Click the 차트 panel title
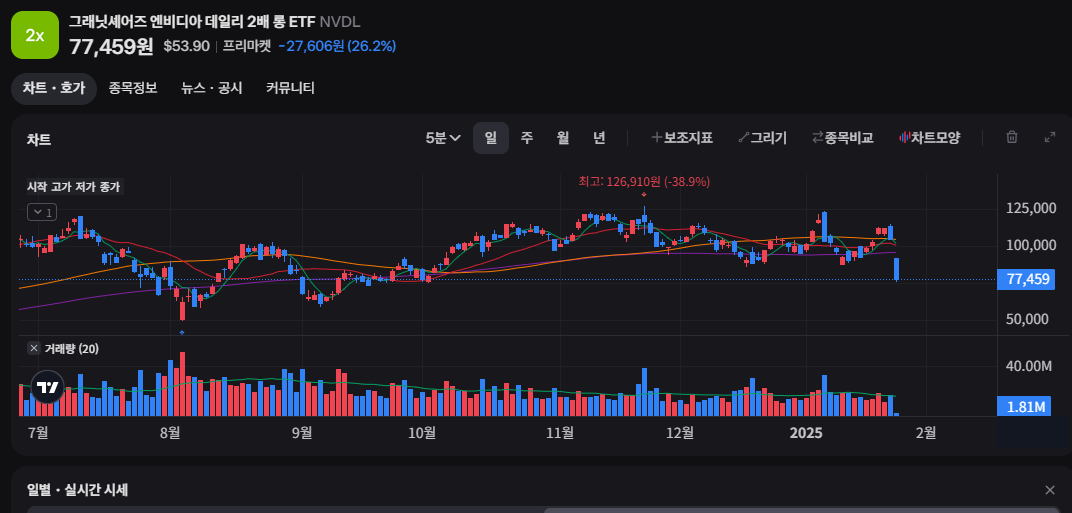The width and height of the screenshot is (1072, 513). (x=39, y=140)
